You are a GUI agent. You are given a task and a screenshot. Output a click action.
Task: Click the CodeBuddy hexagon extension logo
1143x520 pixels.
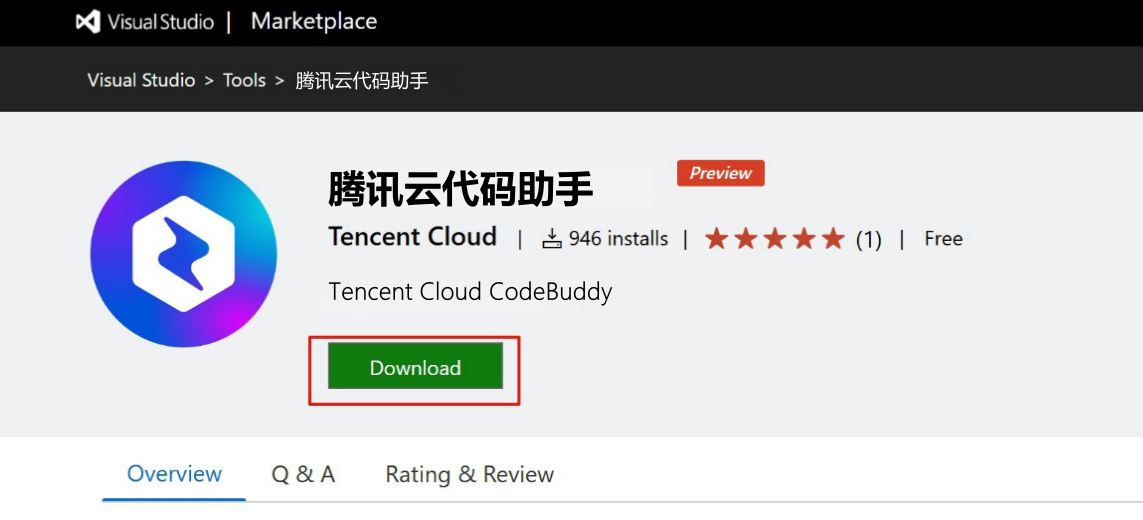[x=183, y=254]
